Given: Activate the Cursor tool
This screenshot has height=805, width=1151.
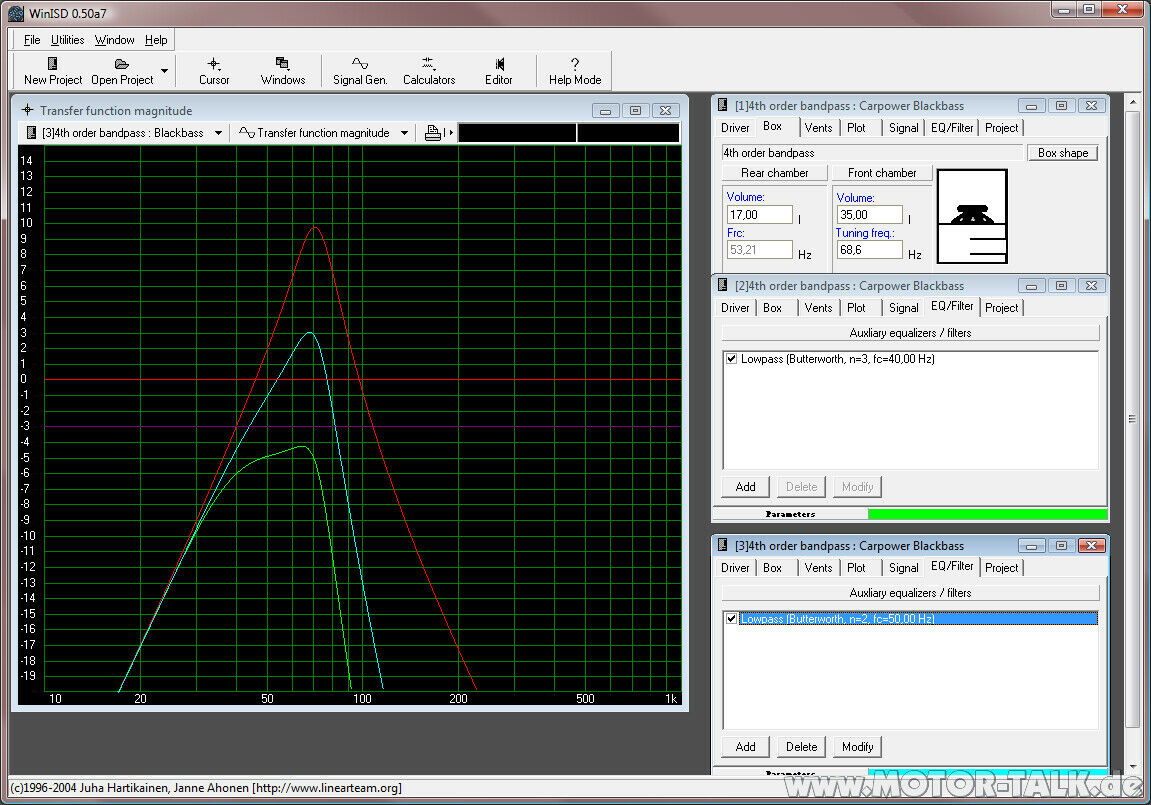Looking at the screenshot, I should (x=214, y=71).
